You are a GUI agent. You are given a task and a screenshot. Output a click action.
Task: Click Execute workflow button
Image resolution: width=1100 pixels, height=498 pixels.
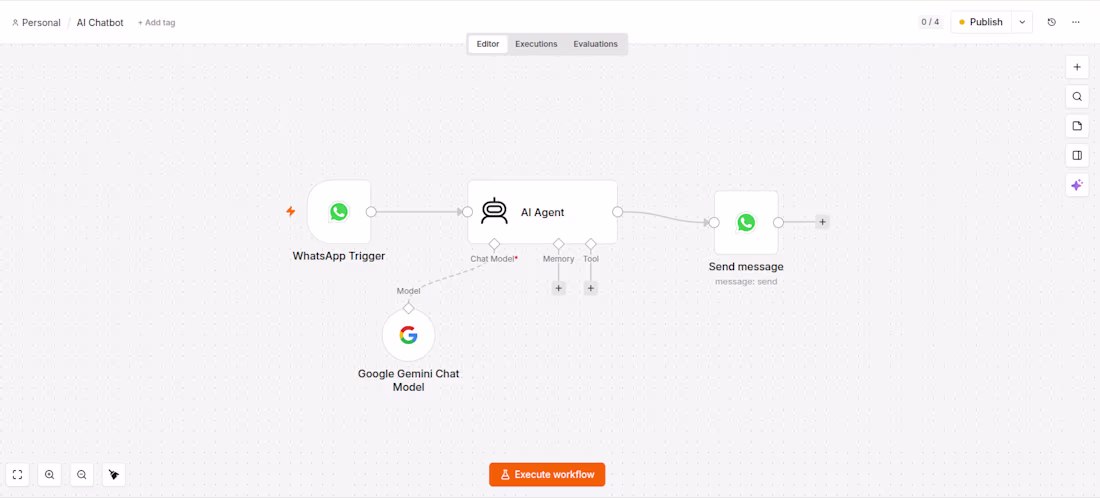pos(547,475)
